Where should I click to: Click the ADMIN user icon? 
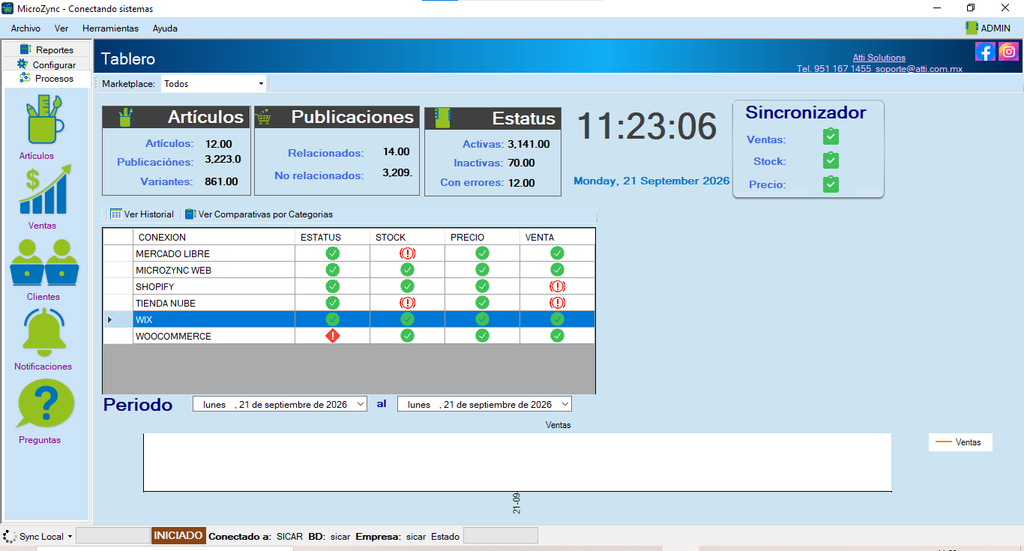(971, 28)
